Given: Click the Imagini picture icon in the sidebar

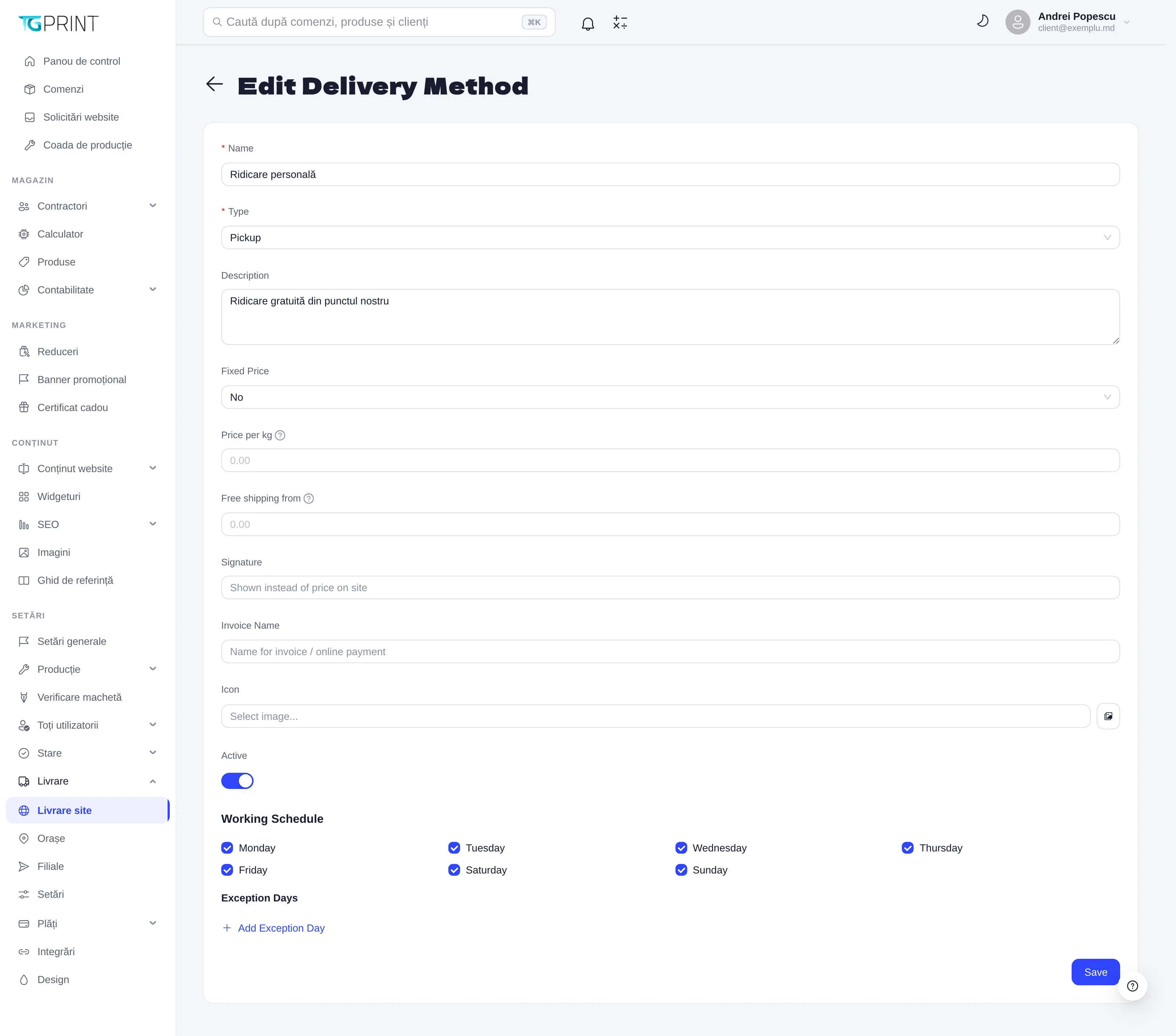Looking at the screenshot, I should pos(24,553).
